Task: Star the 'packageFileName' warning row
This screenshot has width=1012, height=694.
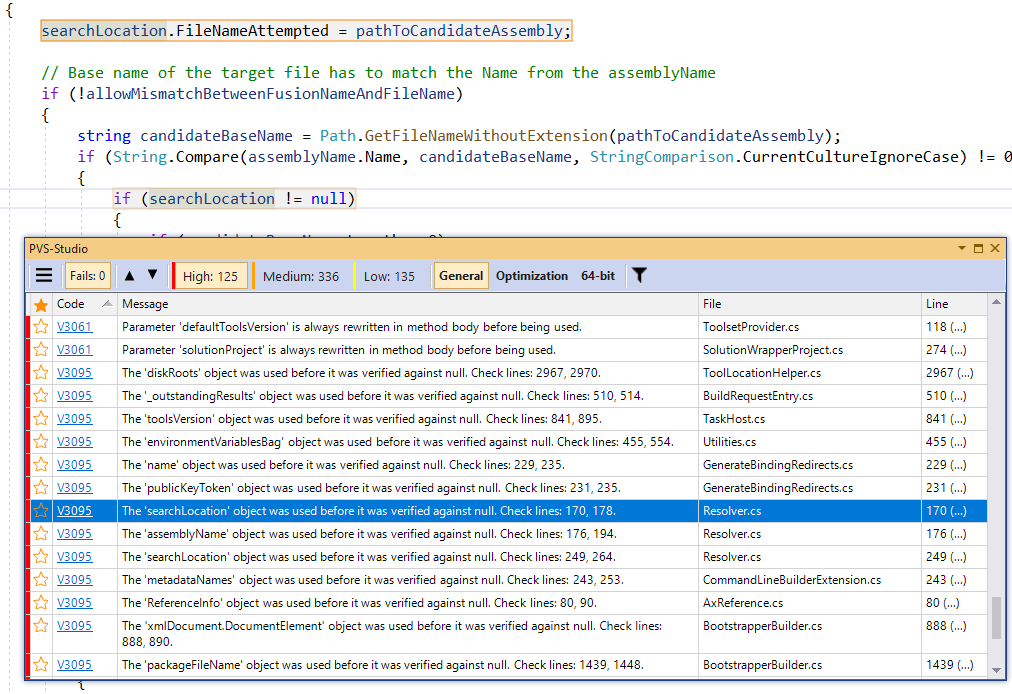Action: click(41, 664)
